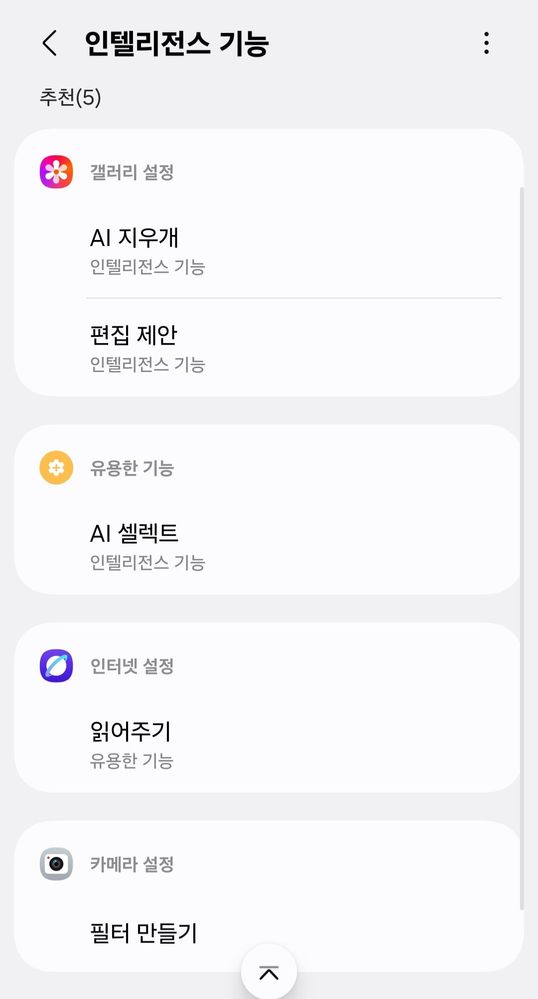Open the AI 셀렉트 feature

[268, 546]
